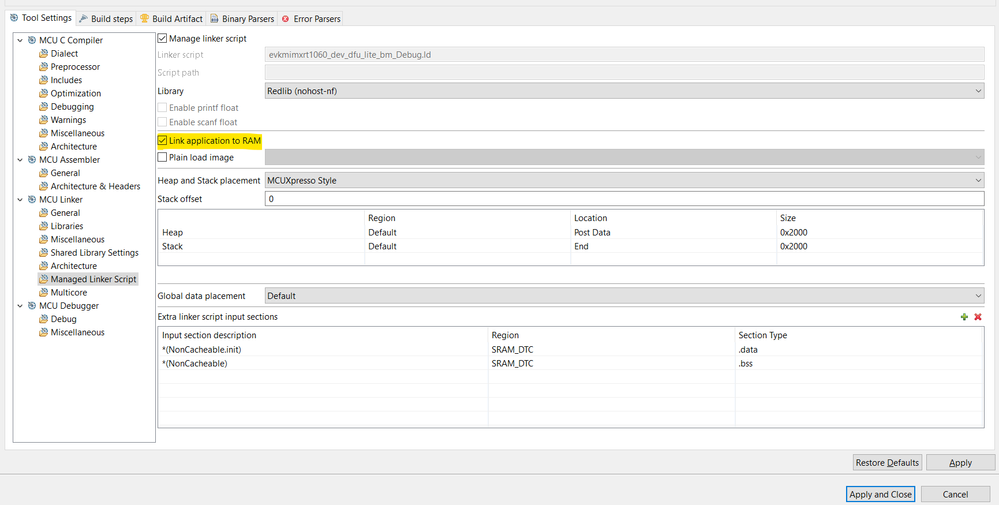Click the Heap row in table

click(570, 232)
